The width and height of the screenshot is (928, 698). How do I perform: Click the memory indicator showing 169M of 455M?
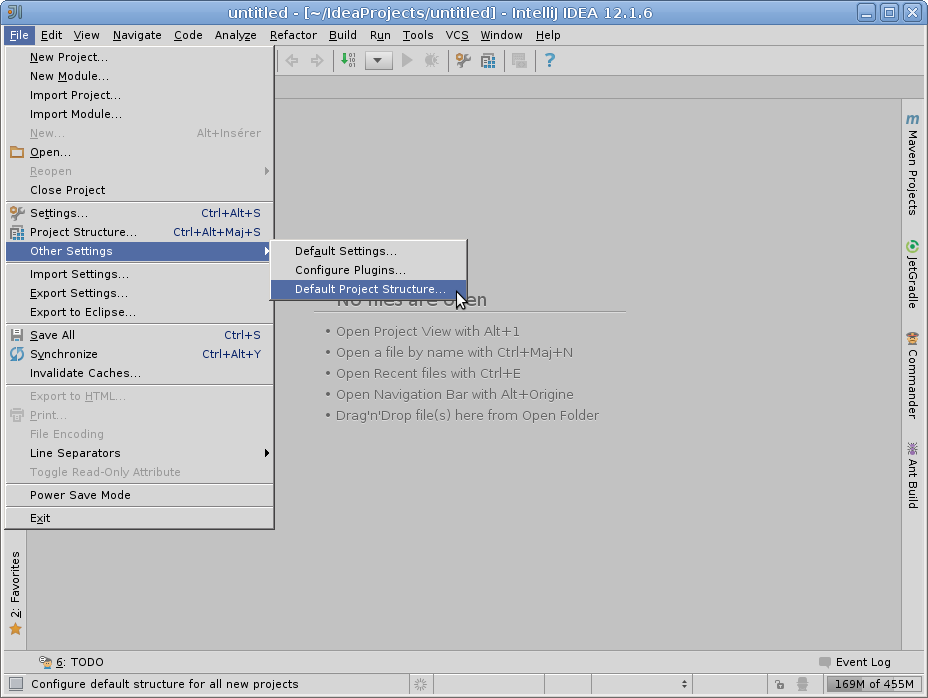[874, 684]
